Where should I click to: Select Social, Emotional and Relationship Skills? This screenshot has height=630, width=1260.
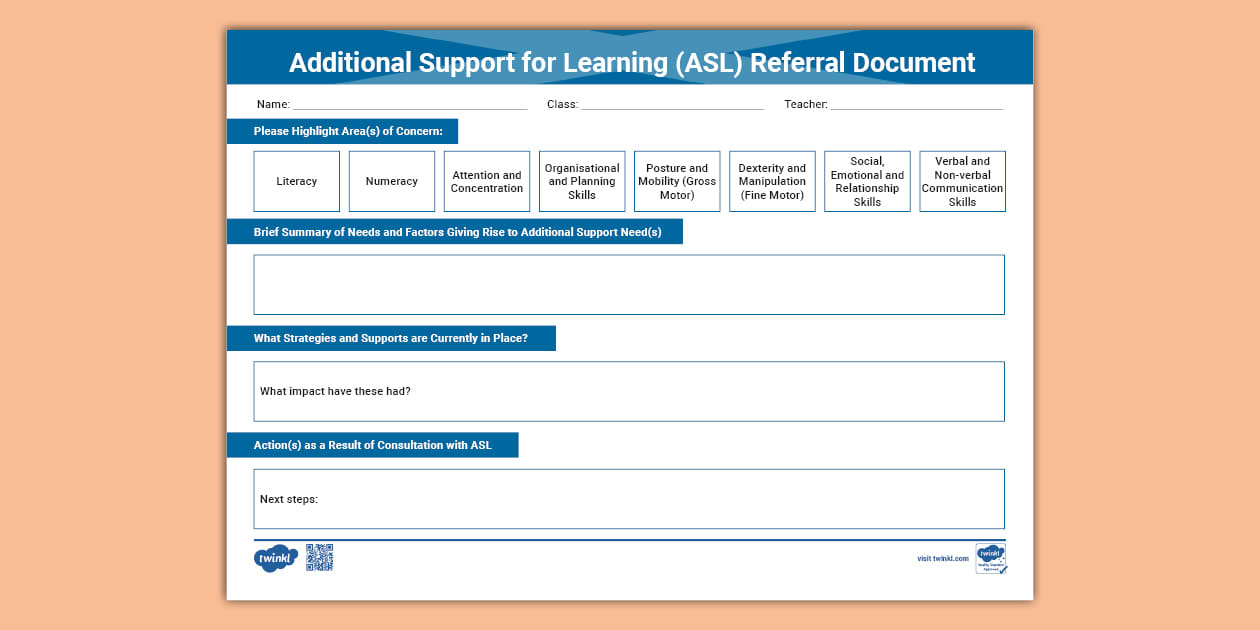(866, 181)
